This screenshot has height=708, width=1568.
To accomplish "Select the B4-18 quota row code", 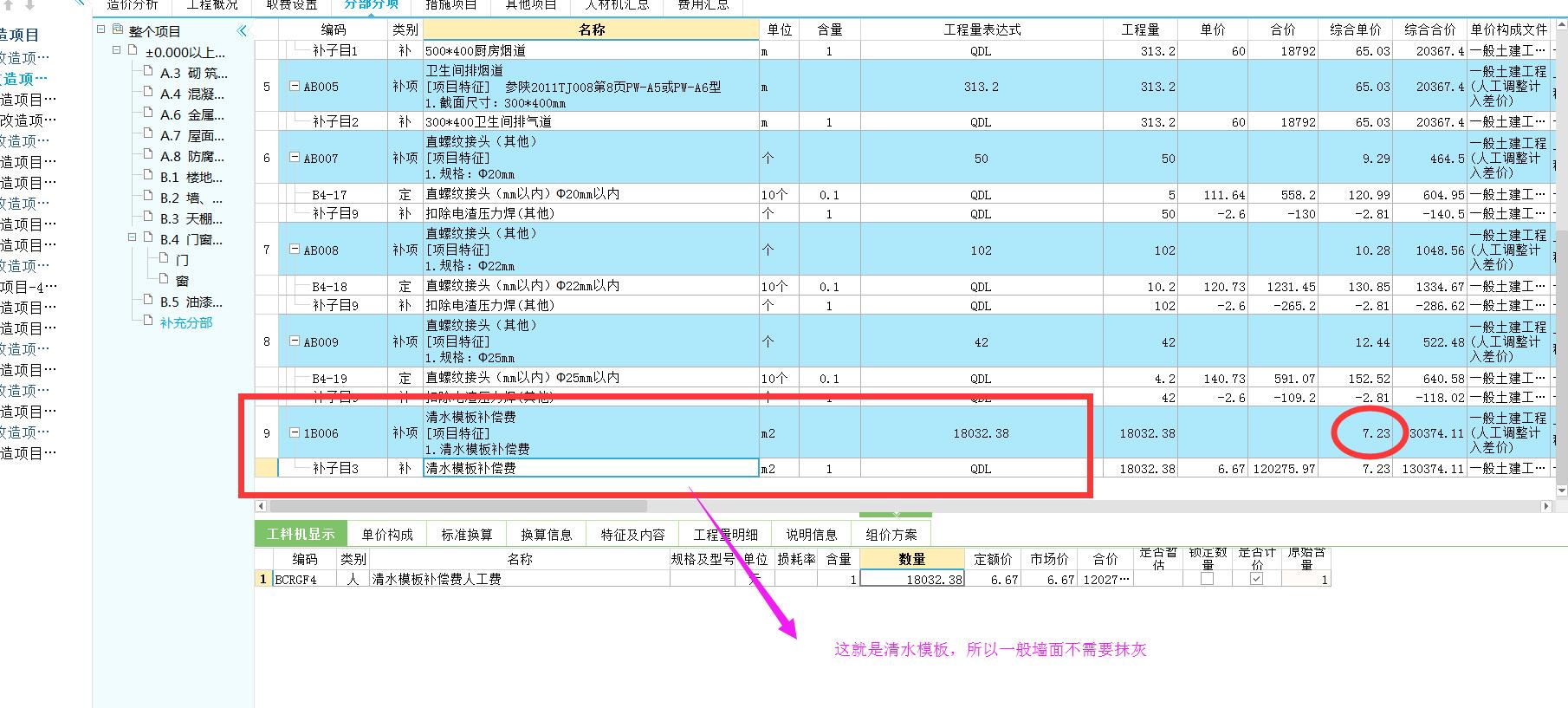I will click(329, 287).
